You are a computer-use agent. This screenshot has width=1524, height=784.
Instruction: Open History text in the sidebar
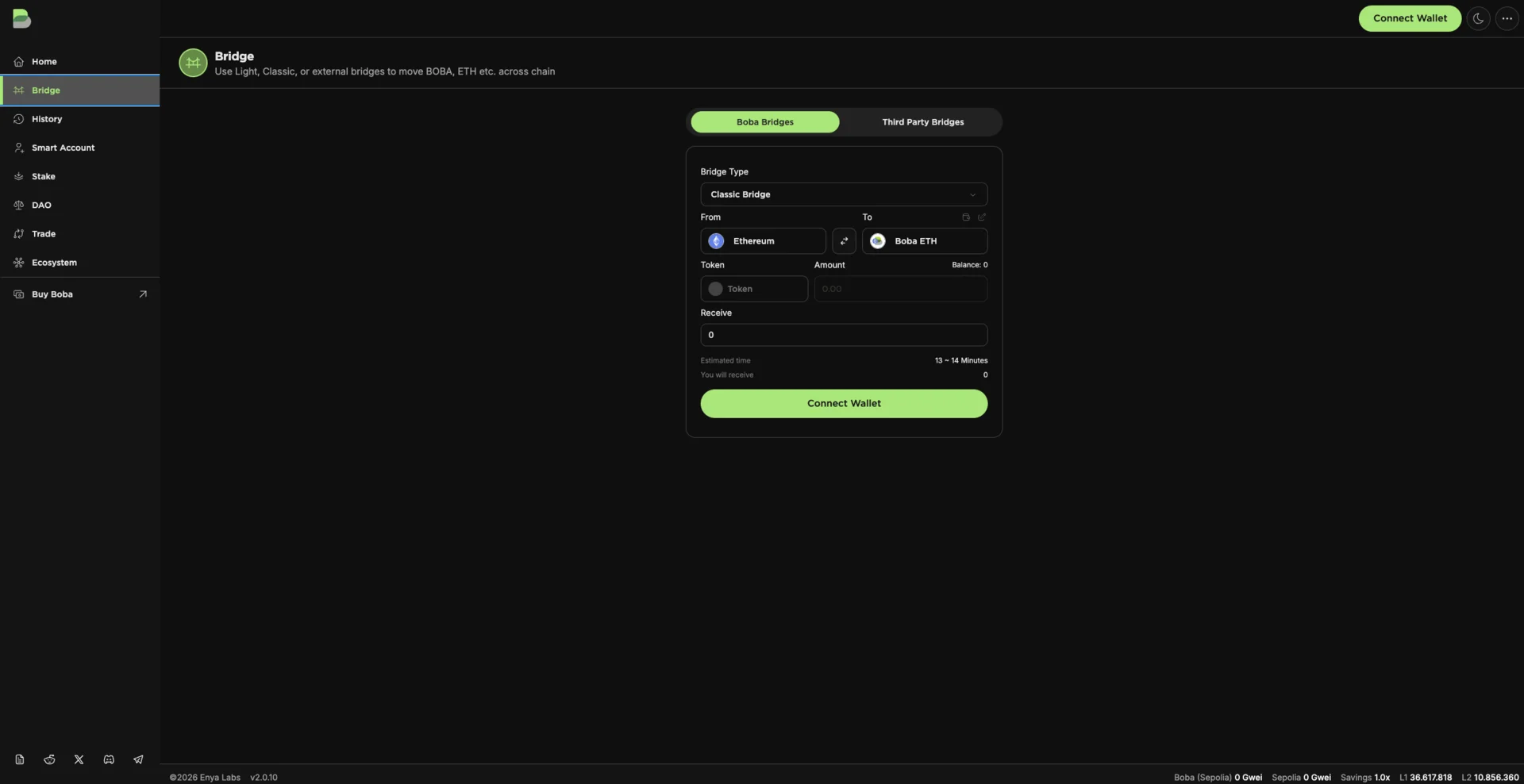coord(47,119)
